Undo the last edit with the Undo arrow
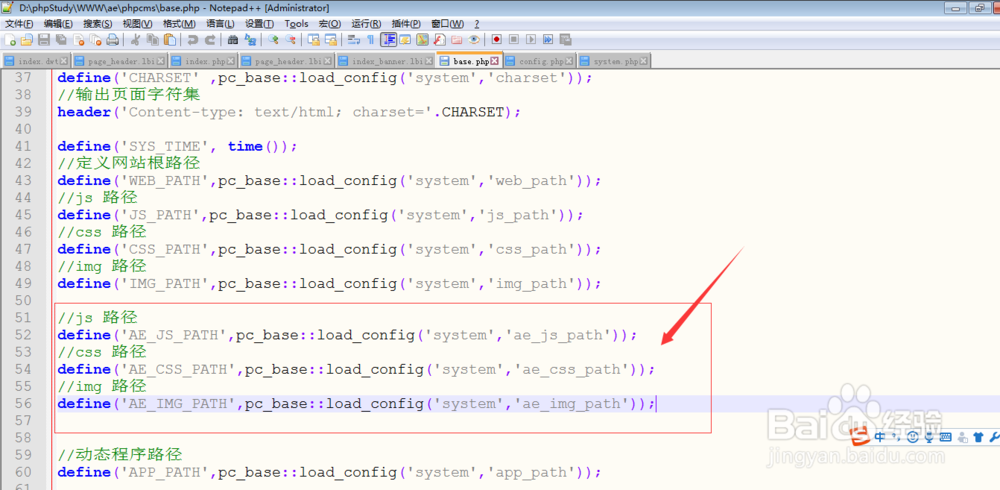Image resolution: width=1000 pixels, height=490 pixels. tap(192, 40)
